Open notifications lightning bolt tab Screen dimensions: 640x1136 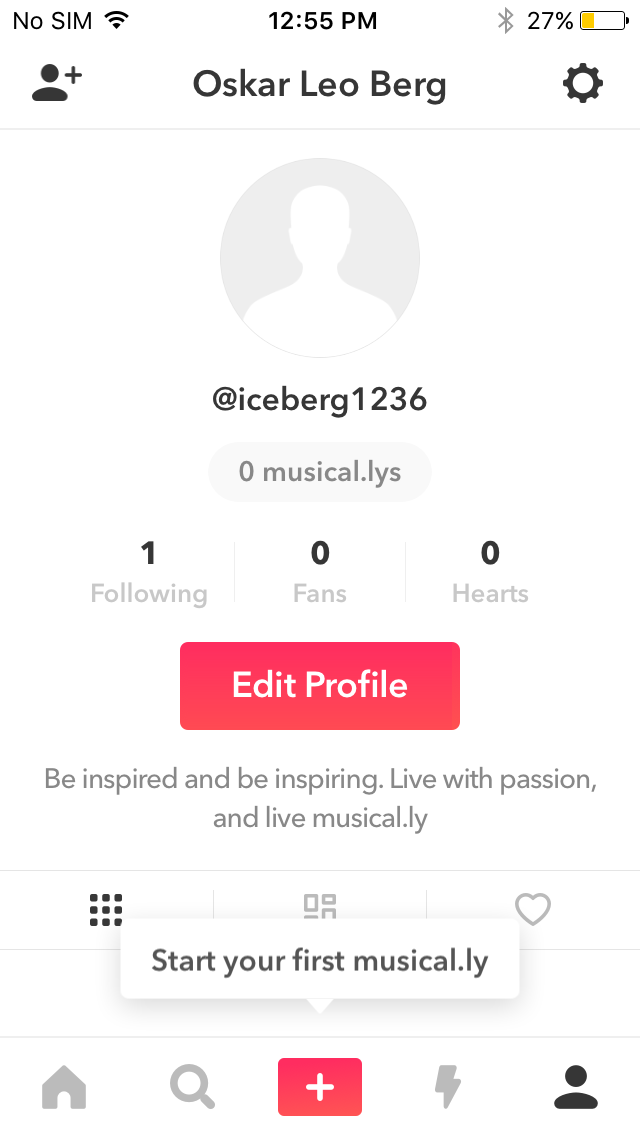coord(448,1087)
